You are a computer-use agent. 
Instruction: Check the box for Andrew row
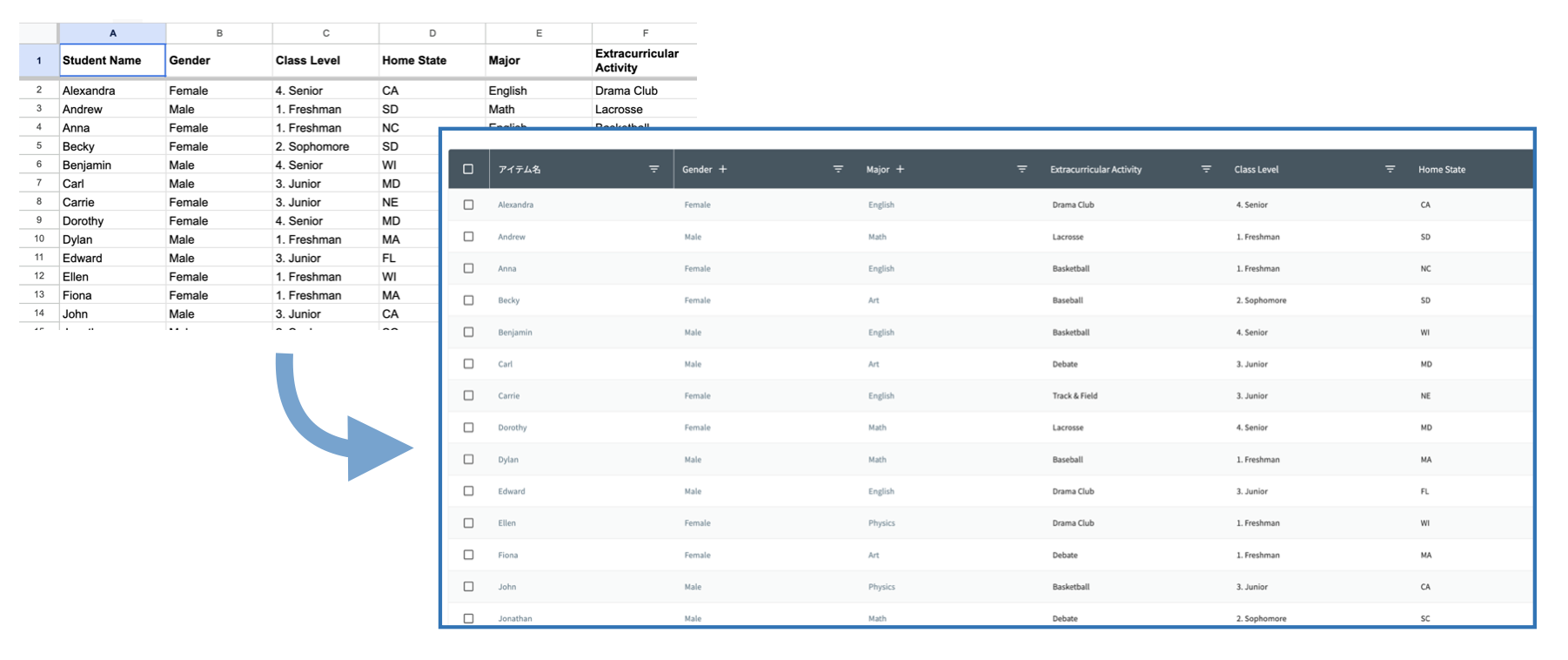point(468,236)
